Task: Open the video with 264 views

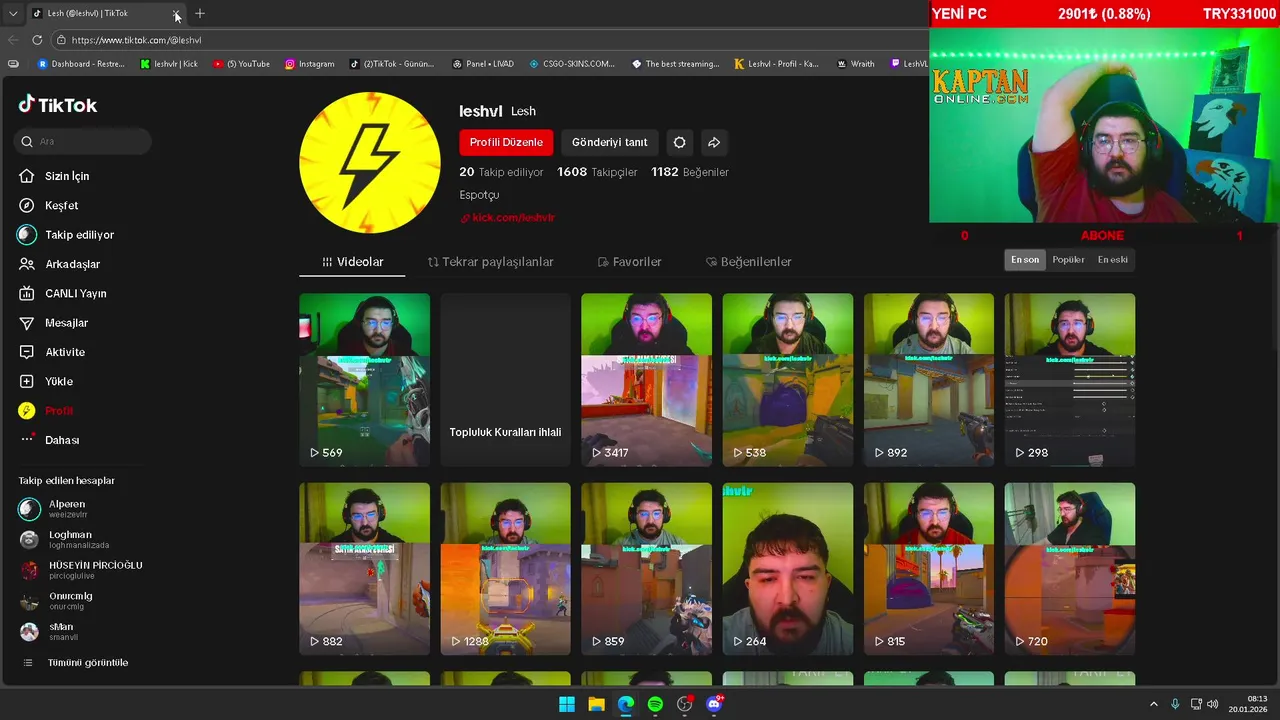Action: [788, 569]
